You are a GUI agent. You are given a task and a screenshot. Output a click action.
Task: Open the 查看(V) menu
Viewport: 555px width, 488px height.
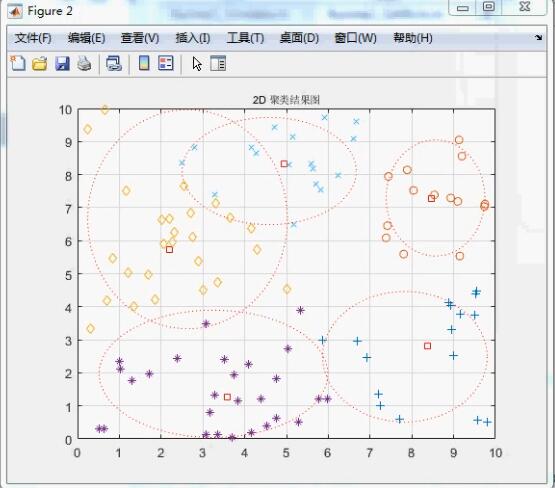pos(140,38)
